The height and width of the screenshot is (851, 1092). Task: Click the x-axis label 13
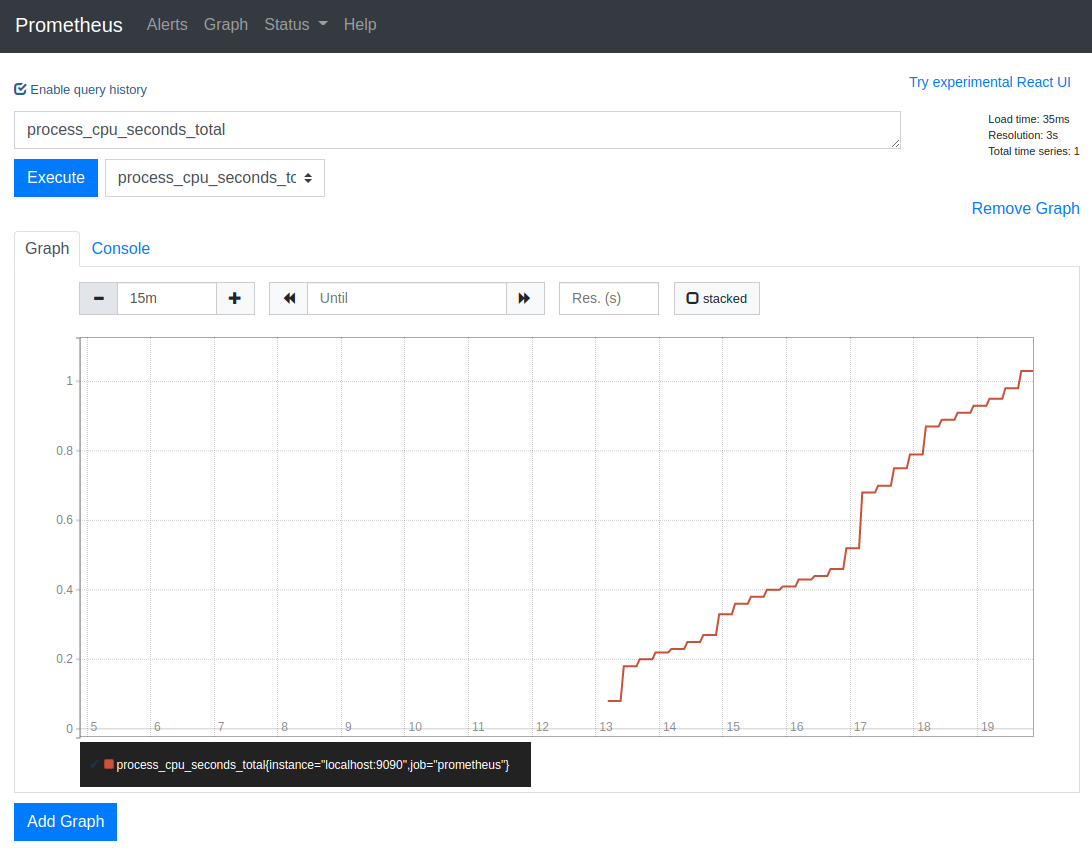point(606,726)
